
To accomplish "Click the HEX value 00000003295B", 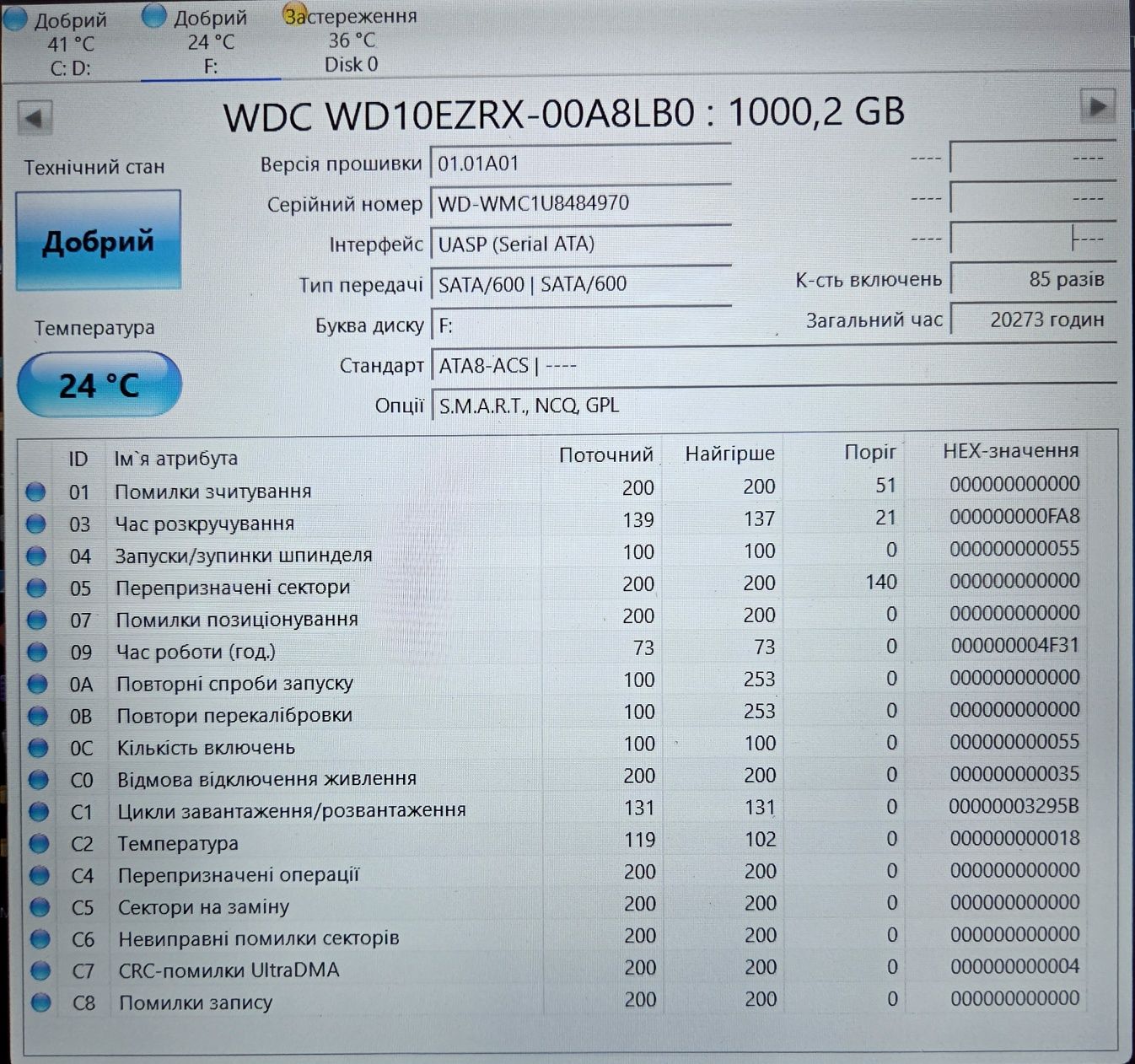I will click(x=1014, y=806).
